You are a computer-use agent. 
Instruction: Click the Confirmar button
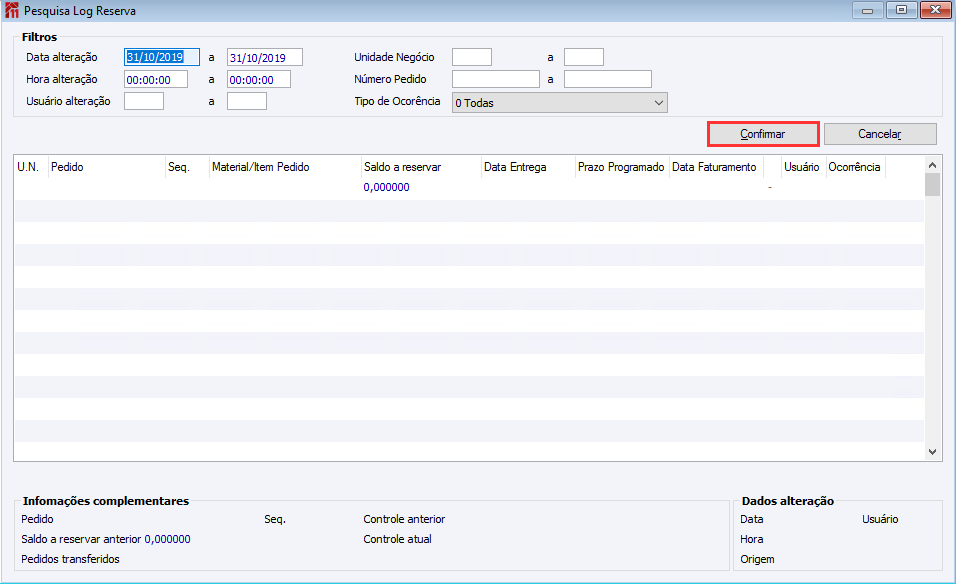coord(763,134)
